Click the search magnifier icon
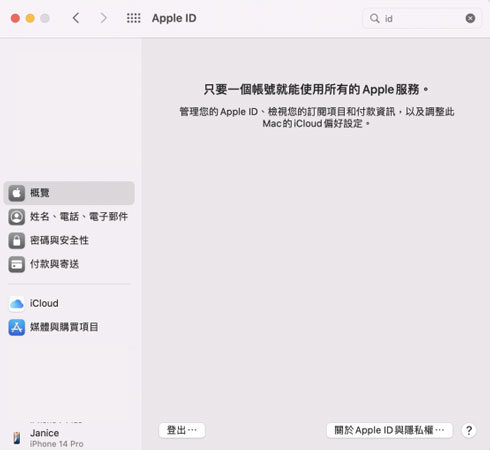490x450 pixels. click(x=375, y=18)
